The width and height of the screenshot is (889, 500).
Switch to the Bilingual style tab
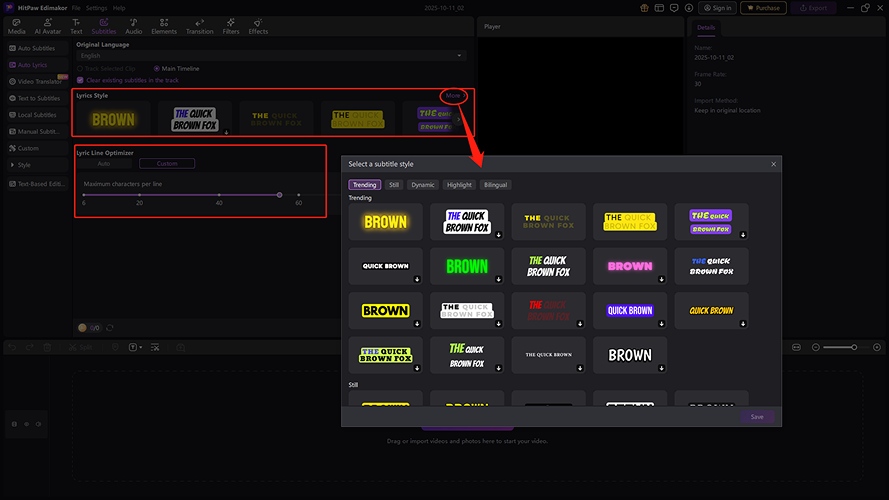(495, 185)
